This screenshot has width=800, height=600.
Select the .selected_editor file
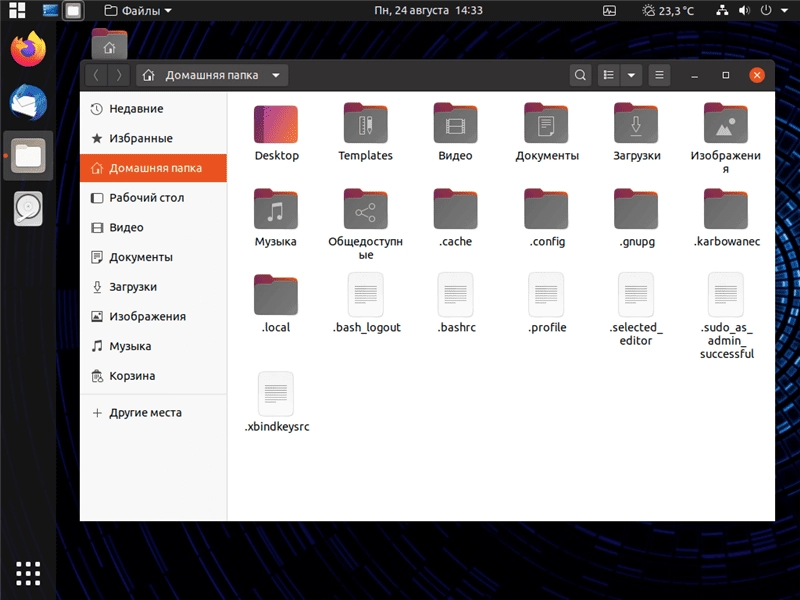(x=636, y=294)
